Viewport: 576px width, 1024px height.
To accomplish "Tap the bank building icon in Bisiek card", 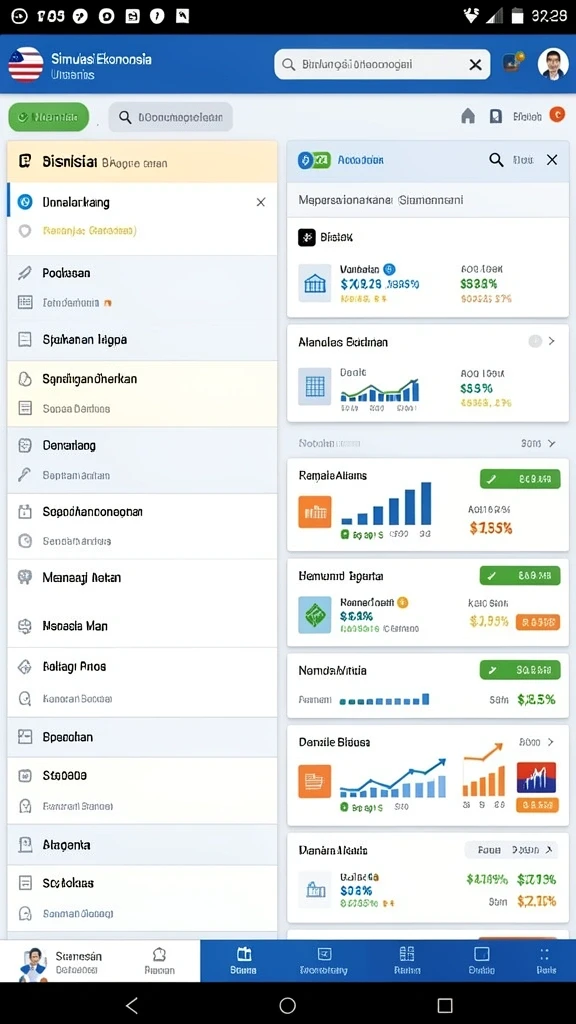I will (315, 283).
